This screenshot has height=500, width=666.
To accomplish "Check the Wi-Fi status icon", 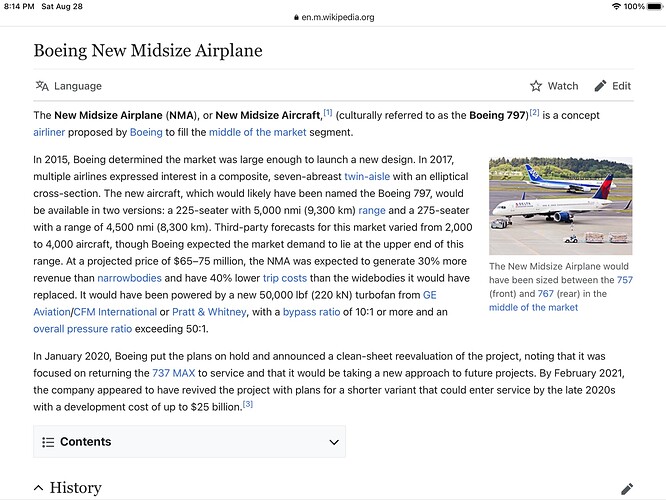I will [x=616, y=6].
